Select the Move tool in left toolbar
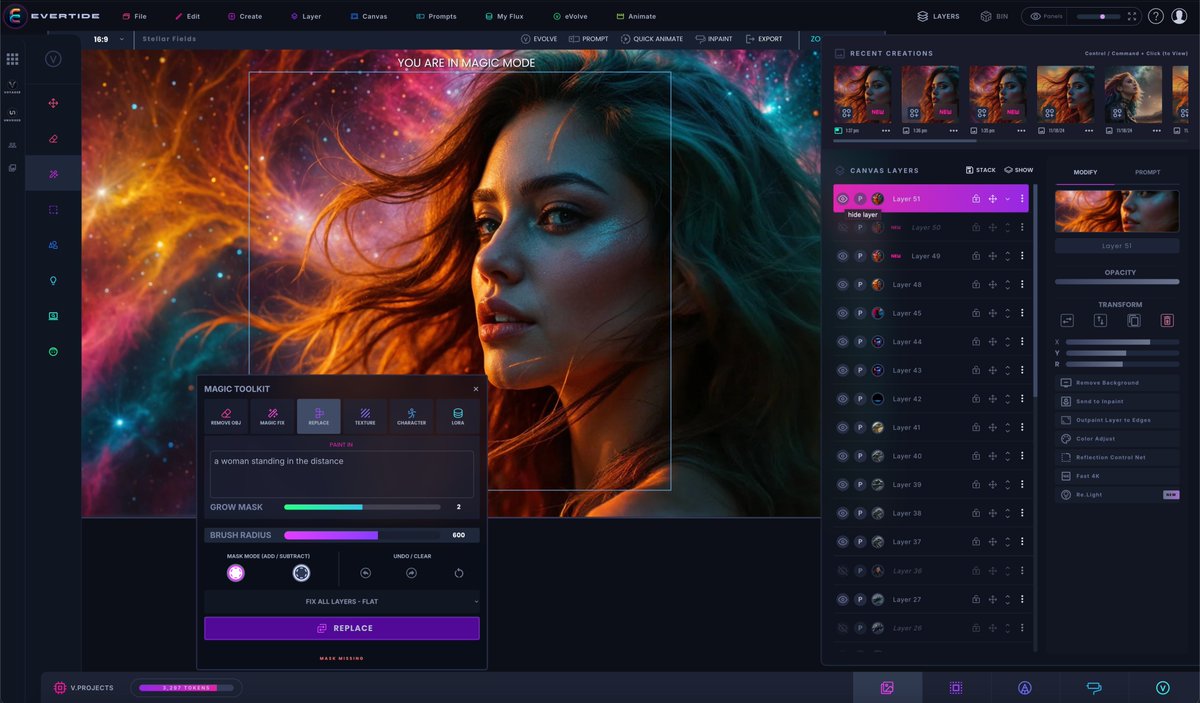Image resolution: width=1200 pixels, height=703 pixels. (53, 103)
